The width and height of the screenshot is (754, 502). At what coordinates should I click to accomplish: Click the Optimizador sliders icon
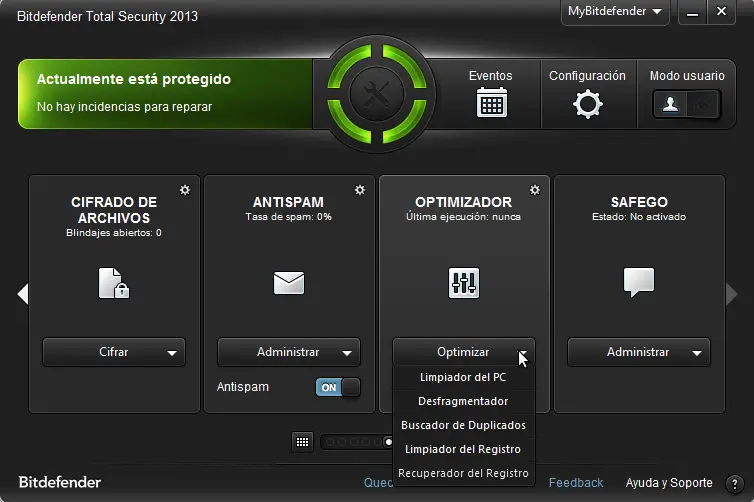coord(464,283)
